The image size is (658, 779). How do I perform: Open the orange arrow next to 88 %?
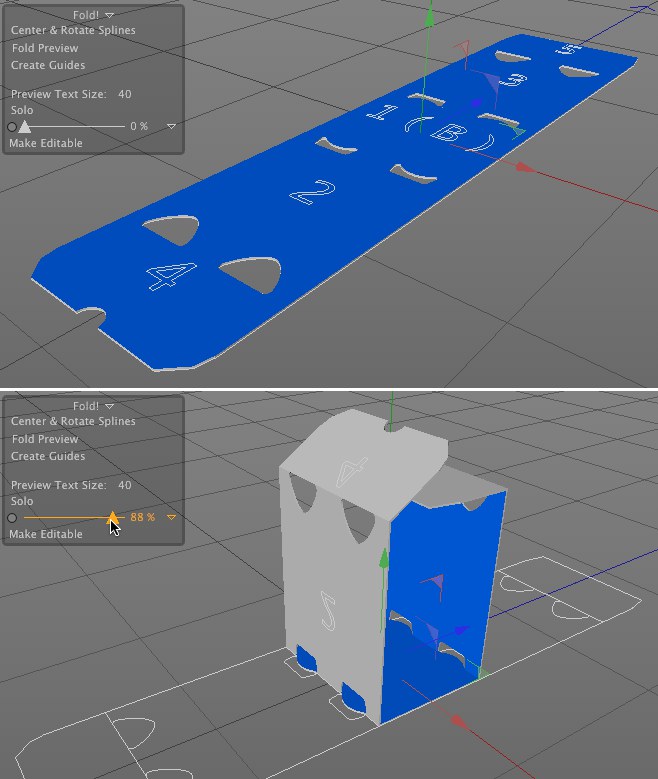(x=171, y=518)
